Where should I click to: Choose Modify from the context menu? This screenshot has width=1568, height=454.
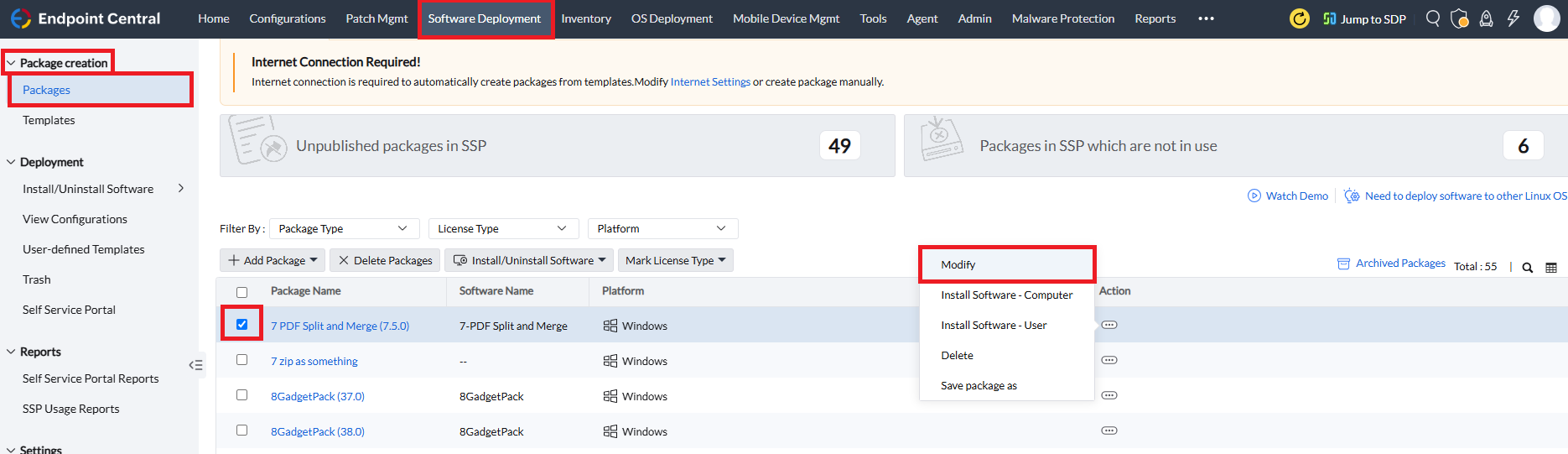(958, 264)
